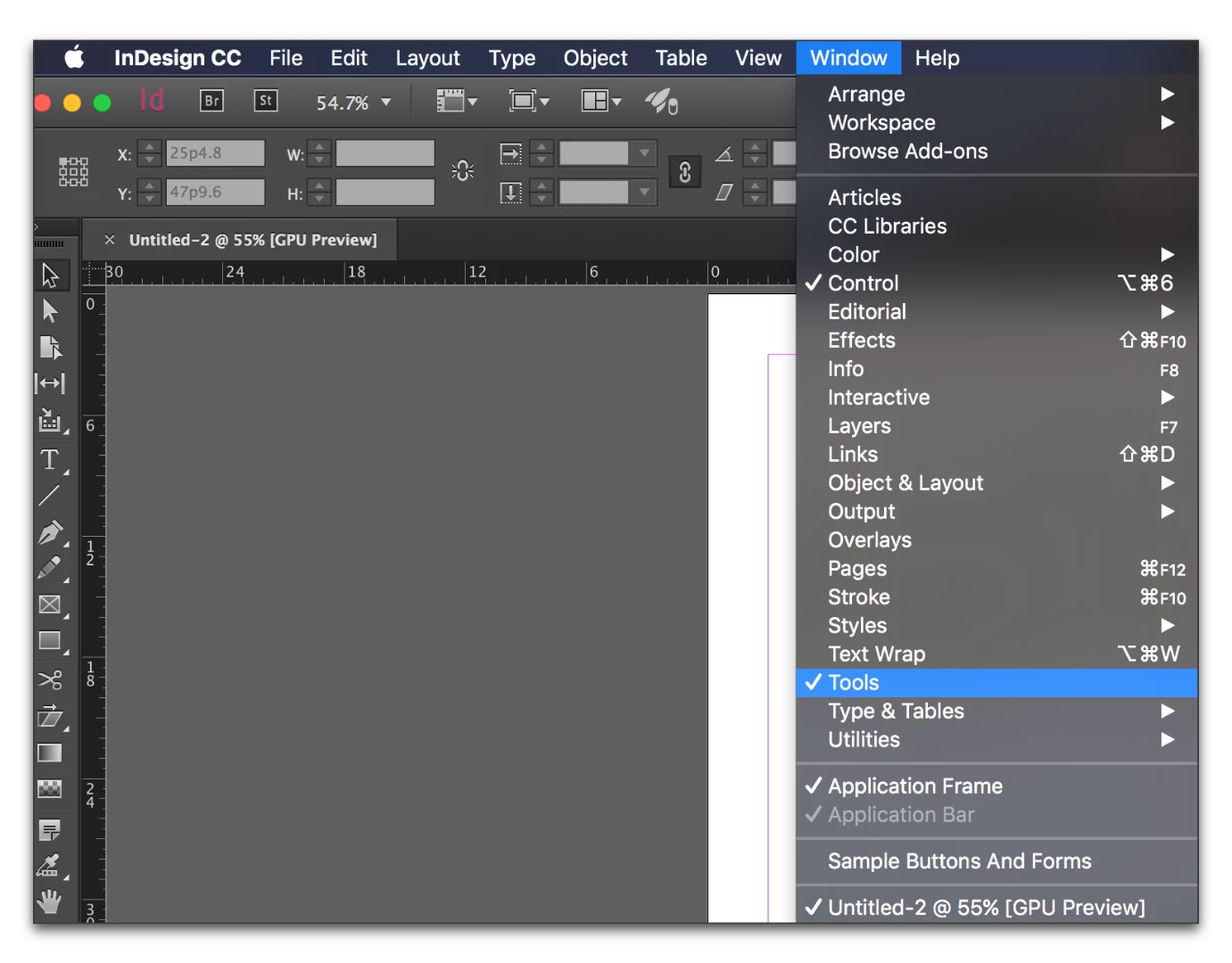The width and height of the screenshot is (1232, 963).
Task: Toggle the Tools panel menu item
Action: pyautogui.click(x=996, y=683)
